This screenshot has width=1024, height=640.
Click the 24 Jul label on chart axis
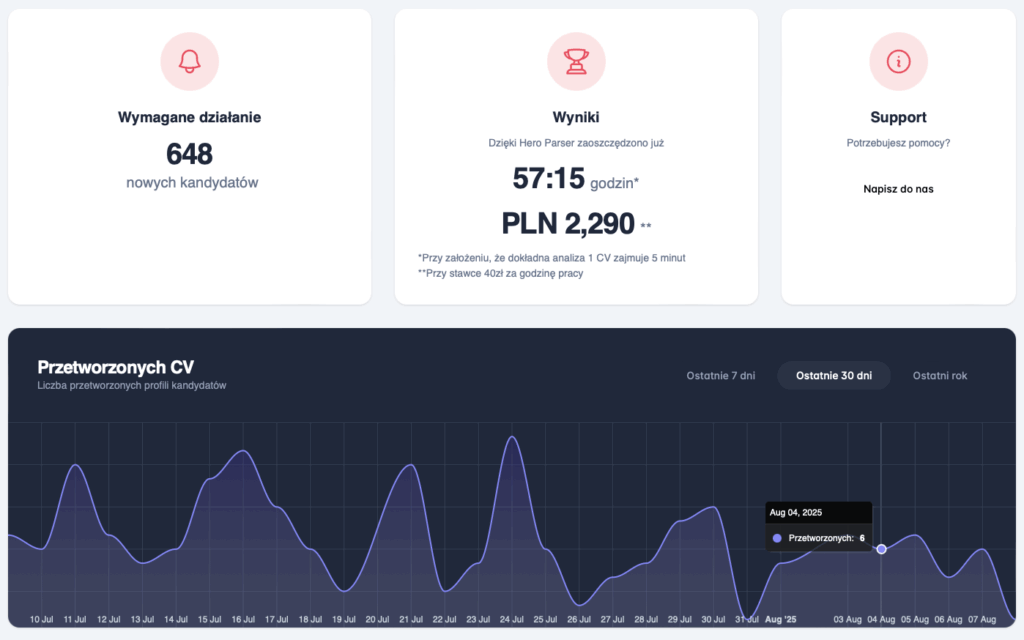(x=513, y=620)
